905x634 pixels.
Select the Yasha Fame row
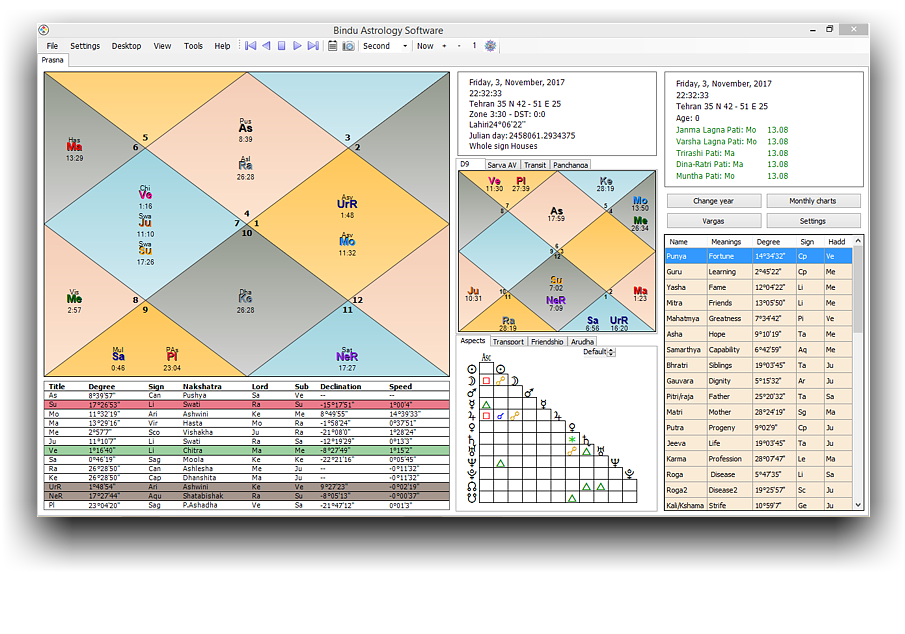pyautogui.click(x=758, y=288)
